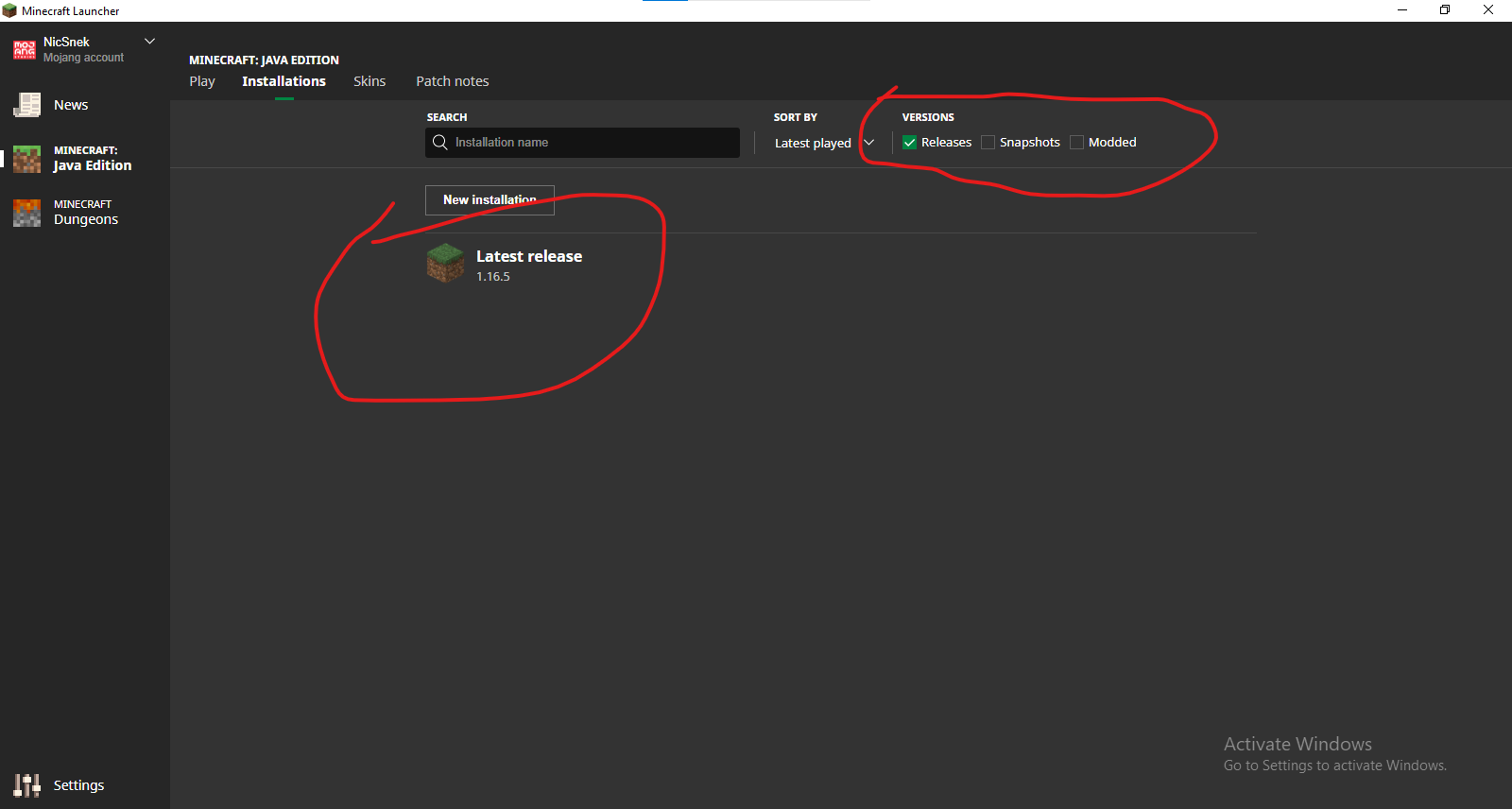Open the Patch notes tab

453,81
